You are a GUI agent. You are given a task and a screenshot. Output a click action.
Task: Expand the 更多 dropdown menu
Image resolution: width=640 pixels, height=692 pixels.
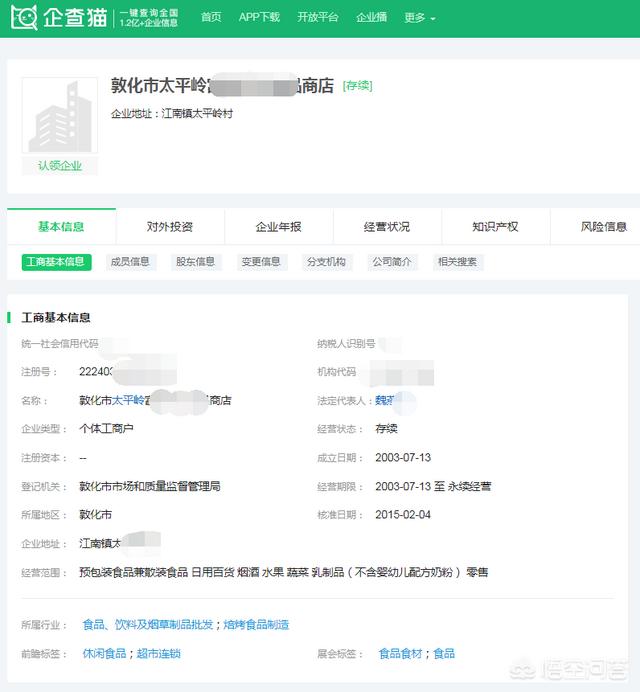pyautogui.click(x=420, y=18)
